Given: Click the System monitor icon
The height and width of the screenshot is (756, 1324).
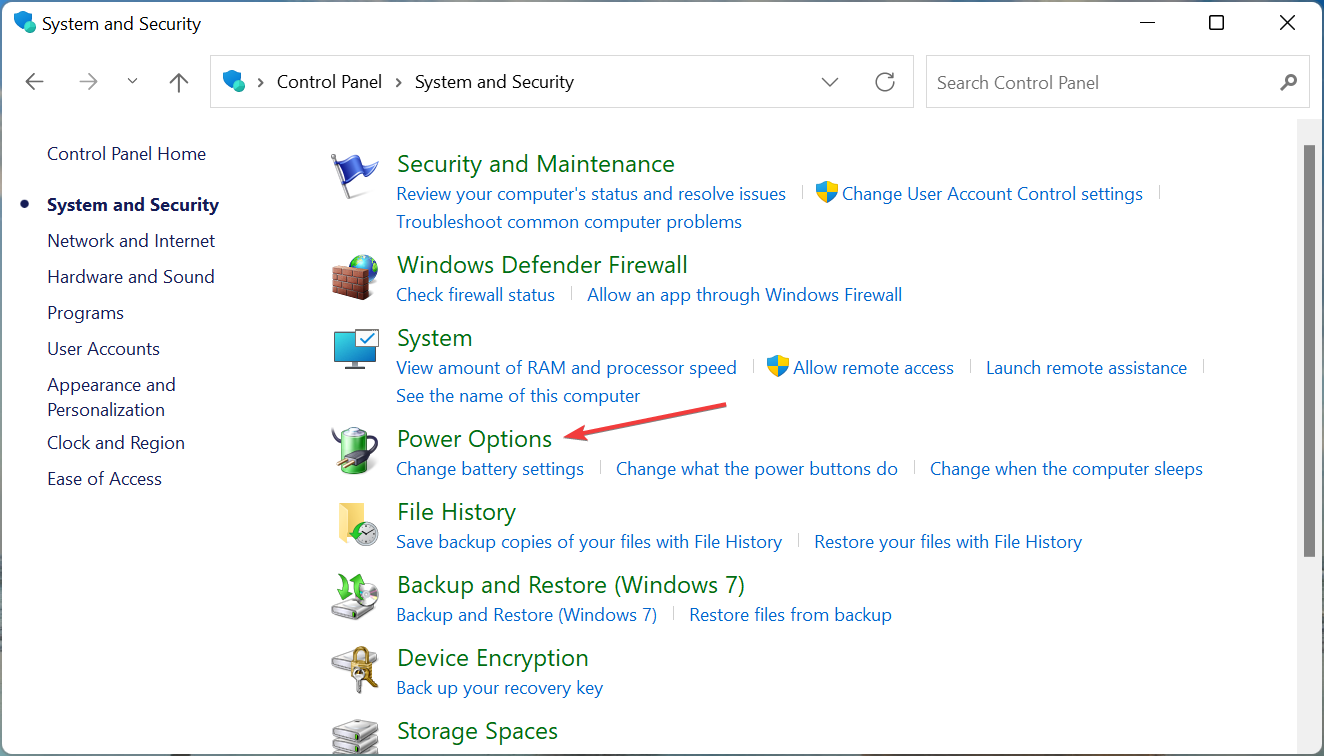Looking at the screenshot, I should pyautogui.click(x=355, y=349).
